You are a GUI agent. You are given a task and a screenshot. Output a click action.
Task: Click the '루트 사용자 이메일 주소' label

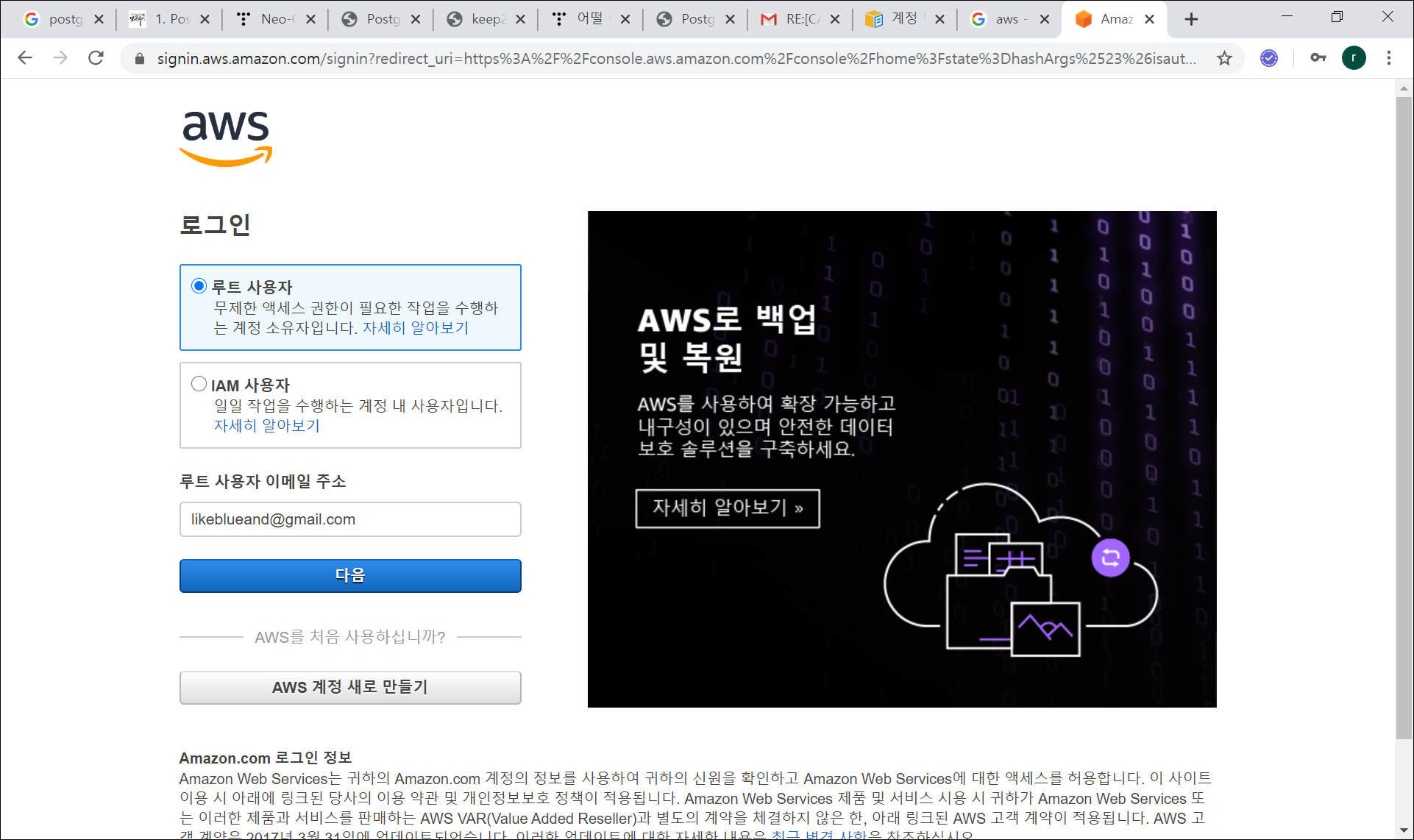263,481
